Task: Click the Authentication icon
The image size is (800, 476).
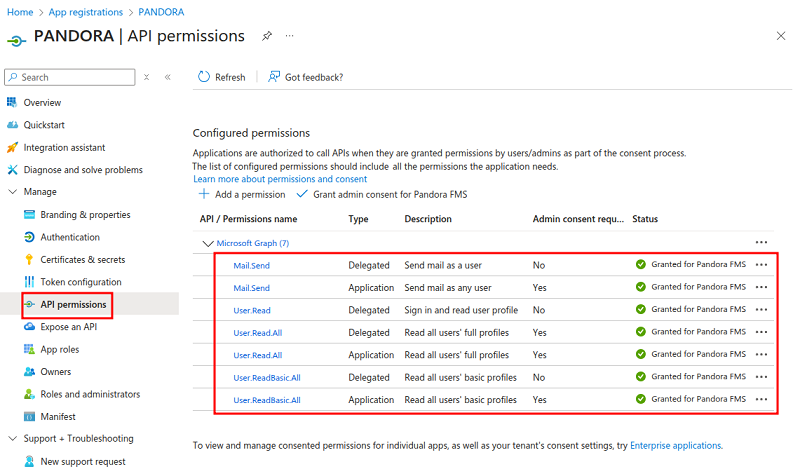Action: coord(30,237)
